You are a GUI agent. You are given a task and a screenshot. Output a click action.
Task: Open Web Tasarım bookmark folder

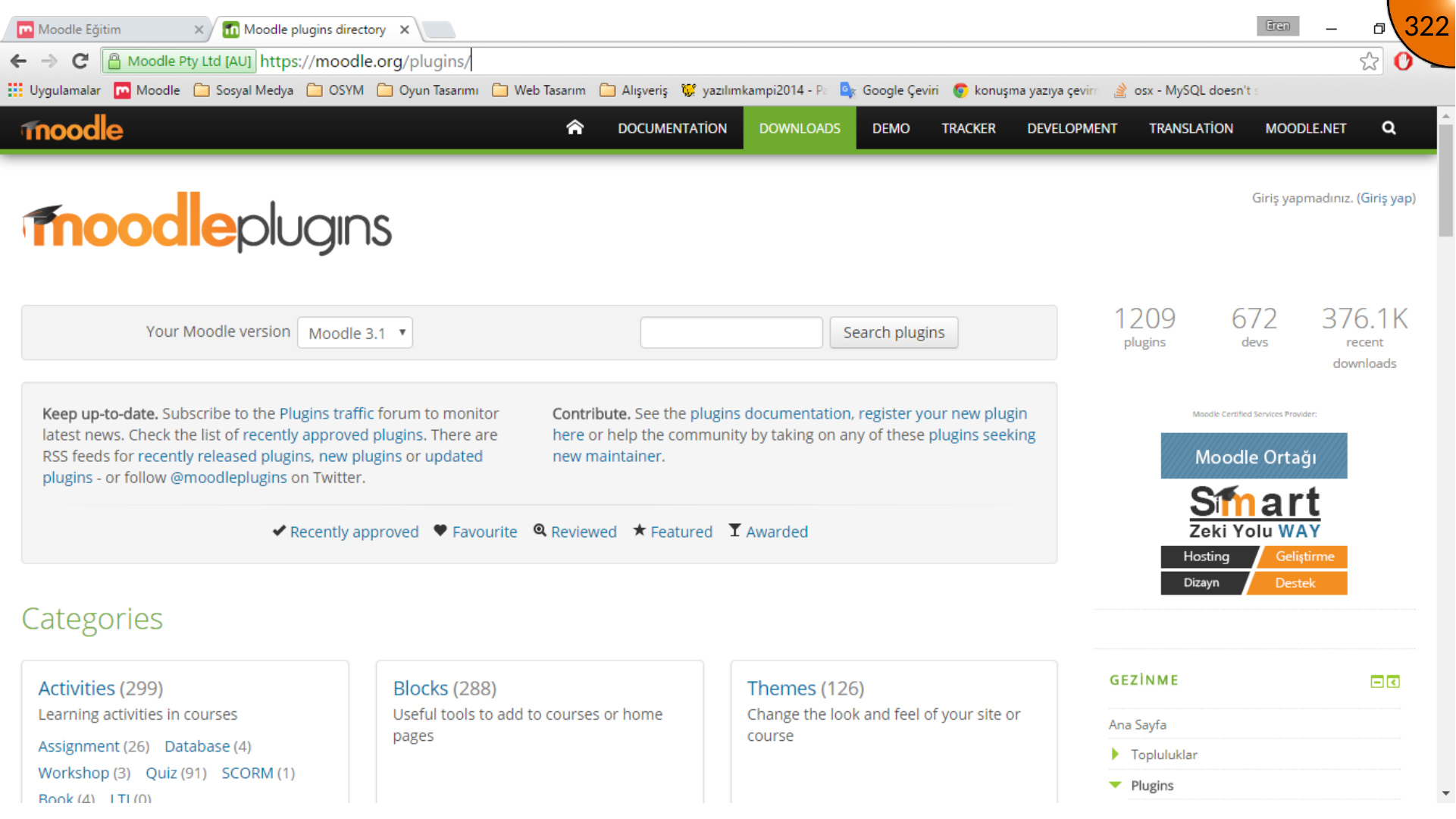click(539, 90)
